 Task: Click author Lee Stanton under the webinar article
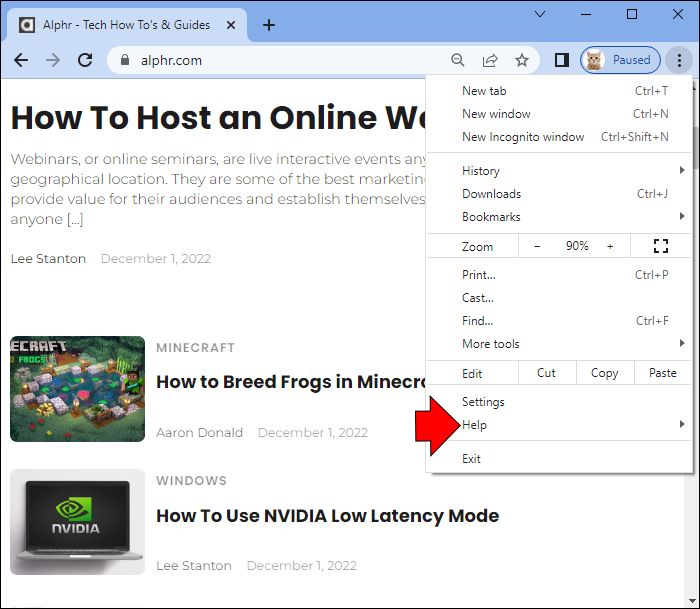pos(48,259)
